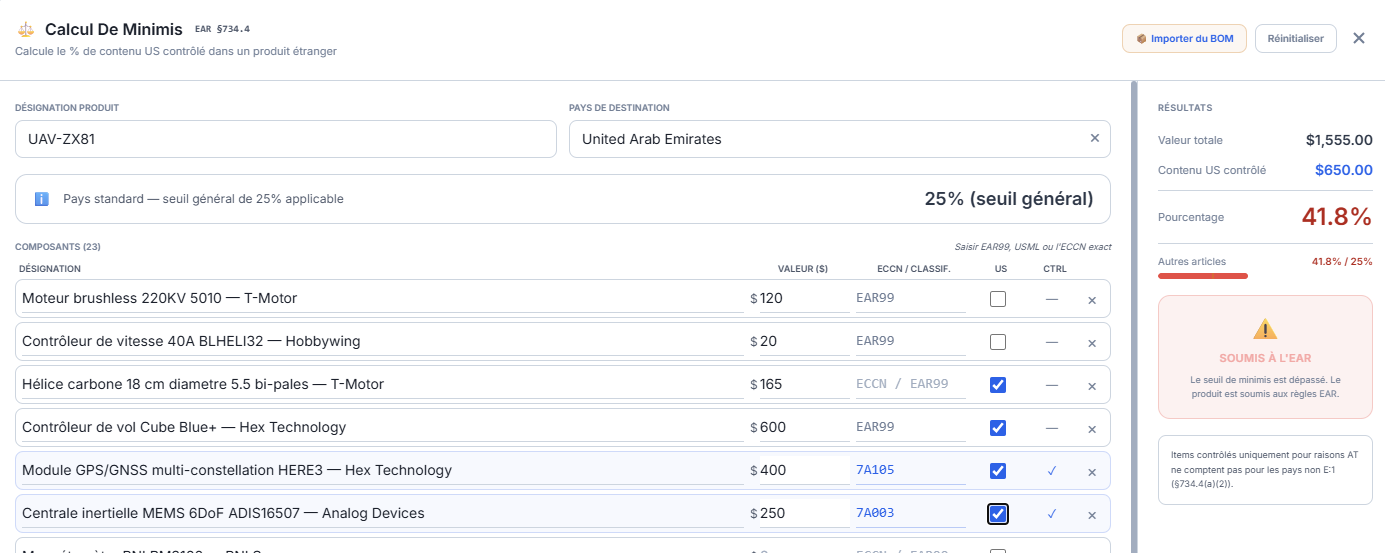Uncheck US for Centrale inertielle MEMS row

click(x=998, y=514)
